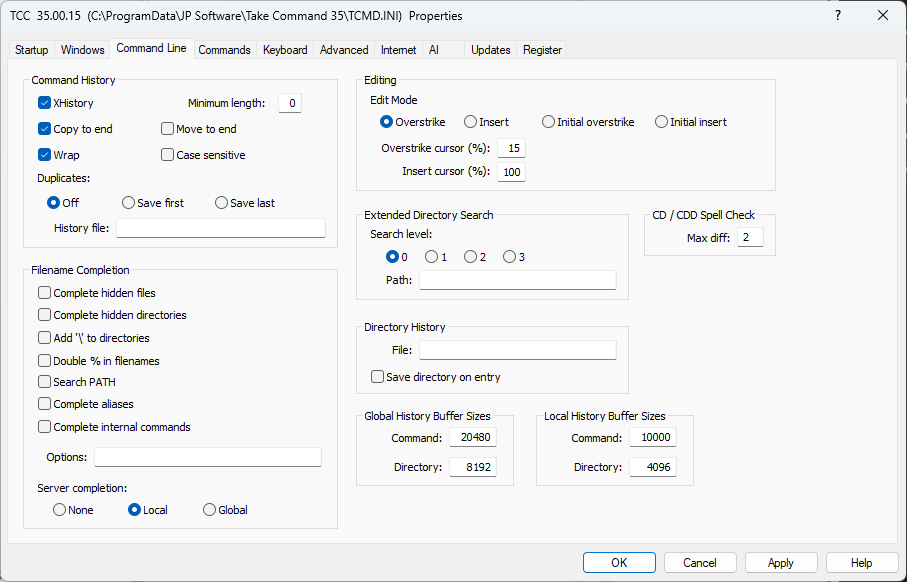This screenshot has height=582, width=907.
Task: Click the filename completion Options field
Action: 208,457
